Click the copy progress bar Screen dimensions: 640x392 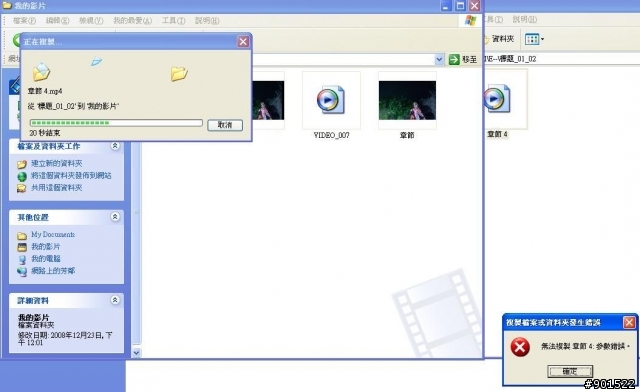coord(116,123)
